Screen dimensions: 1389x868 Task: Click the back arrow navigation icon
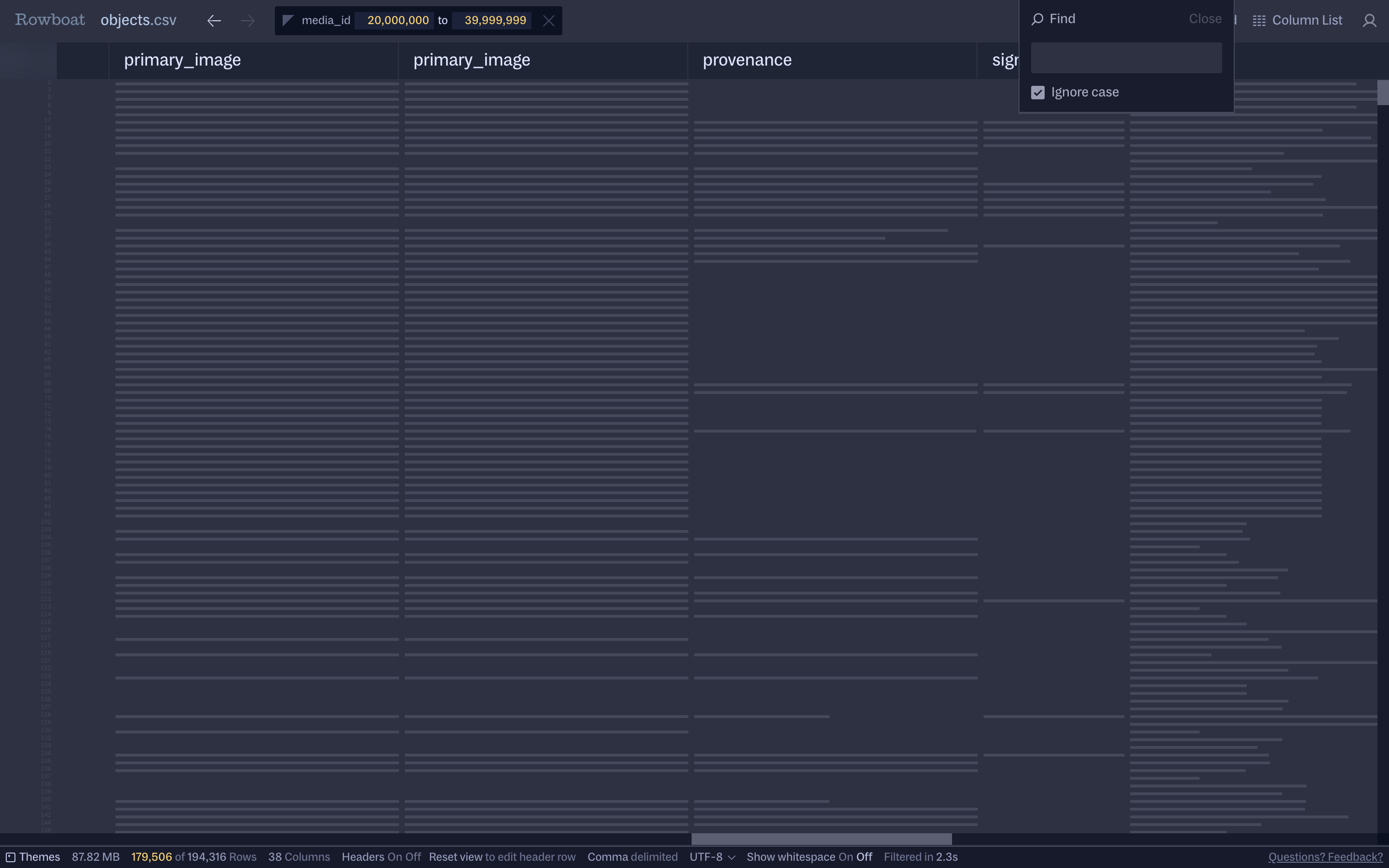[x=214, y=21]
